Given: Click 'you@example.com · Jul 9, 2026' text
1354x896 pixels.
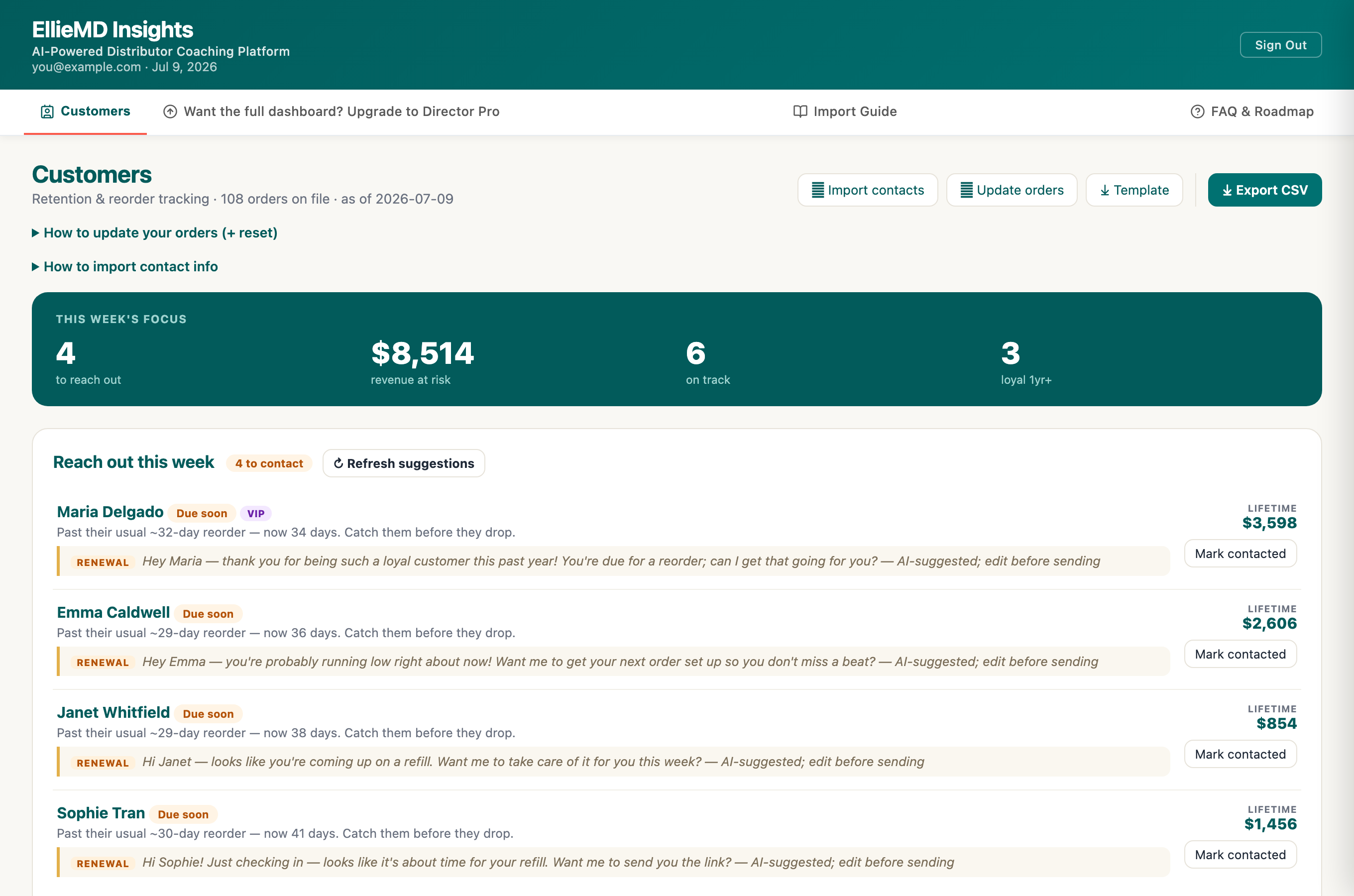Looking at the screenshot, I should [x=124, y=67].
